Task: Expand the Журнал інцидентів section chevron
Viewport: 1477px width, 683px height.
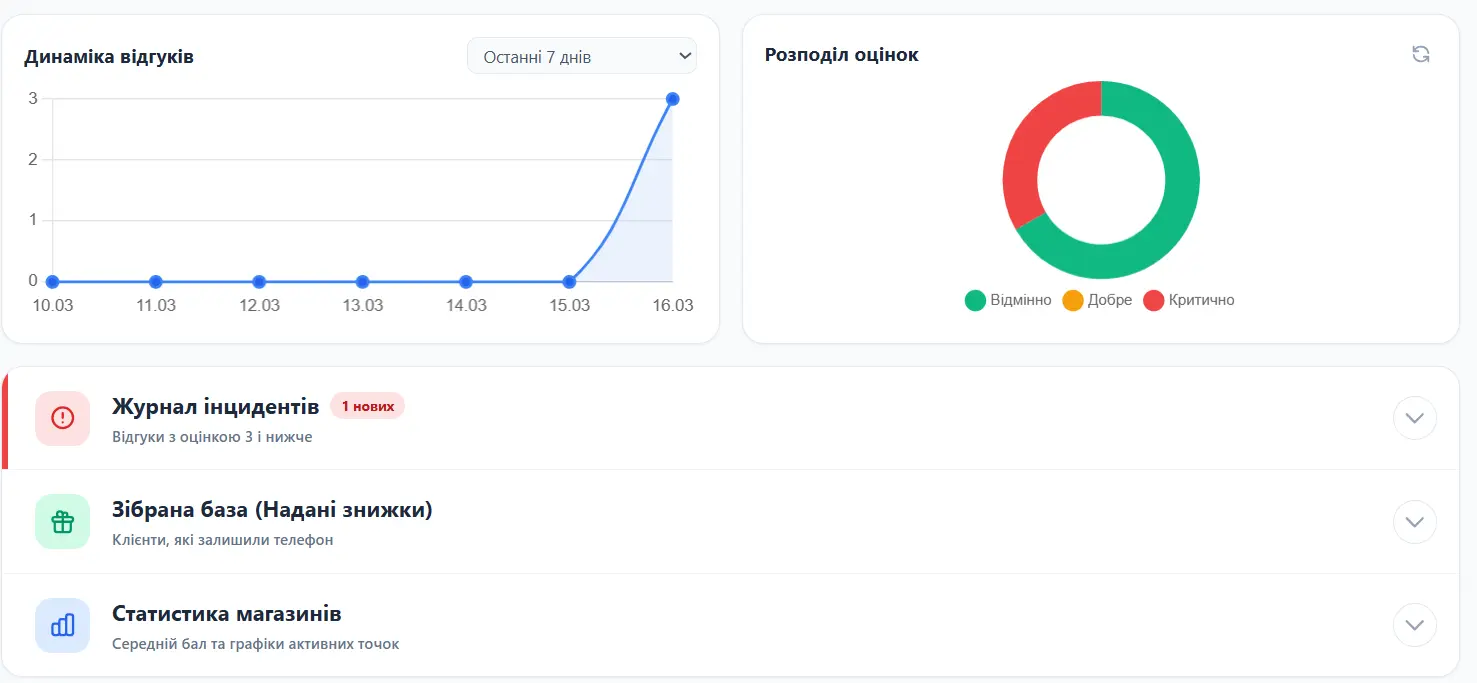Action: (x=1414, y=418)
